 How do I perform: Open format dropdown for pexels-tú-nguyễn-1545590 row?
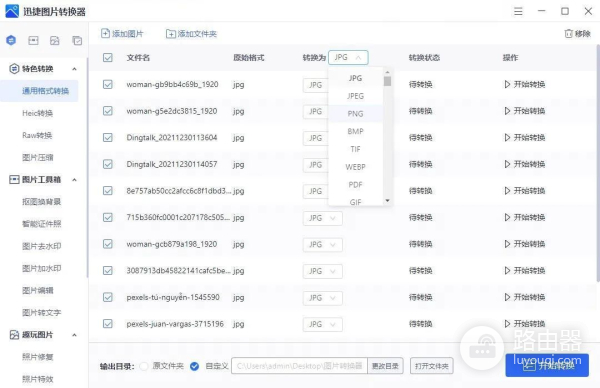(323, 298)
